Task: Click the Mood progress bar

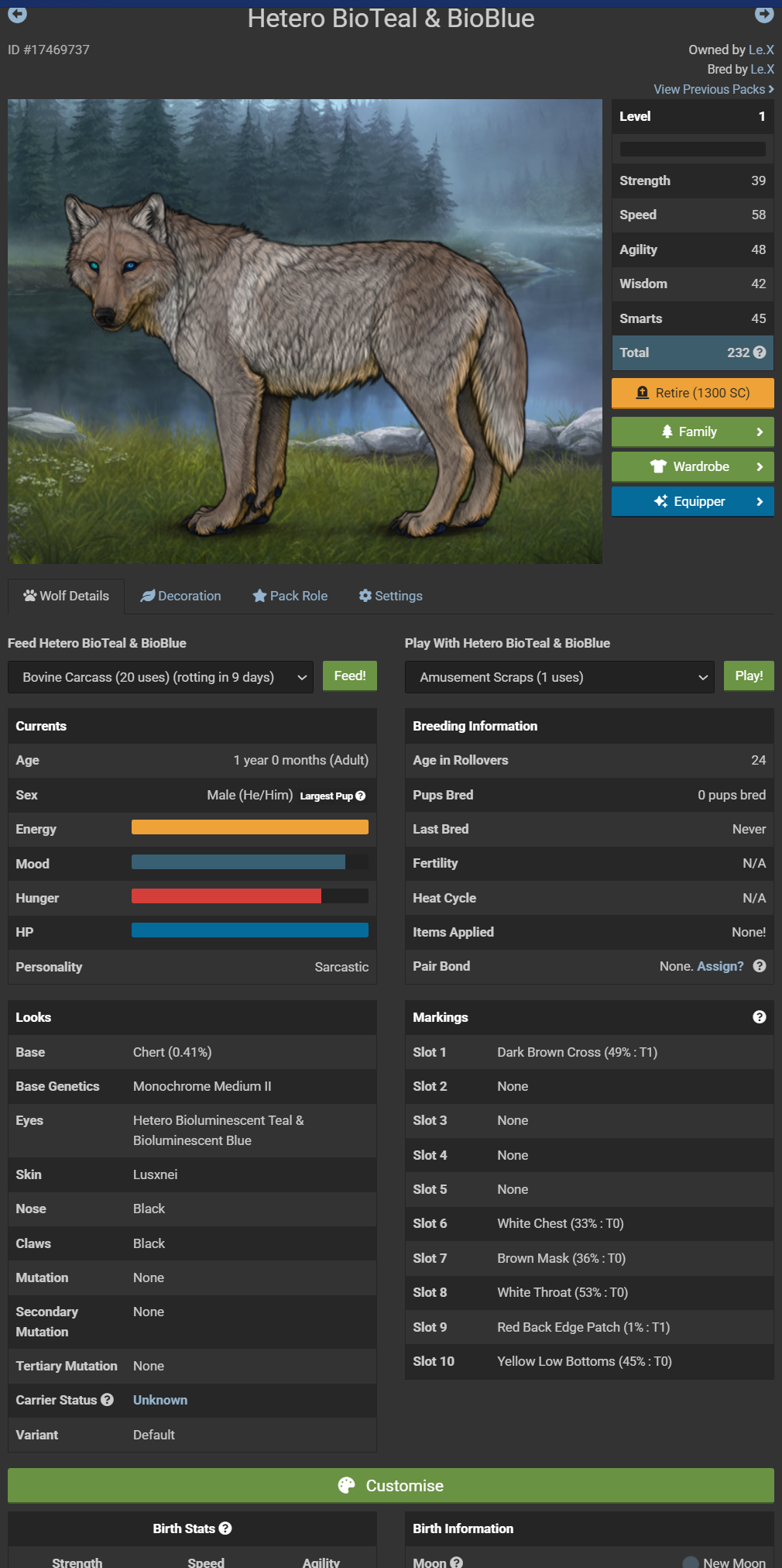Action: click(250, 862)
